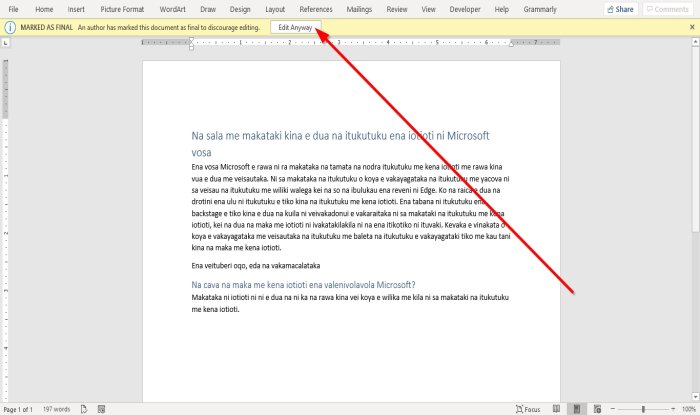Close the Marked as Final message bar
This screenshot has height=415, width=700.
click(692, 27)
